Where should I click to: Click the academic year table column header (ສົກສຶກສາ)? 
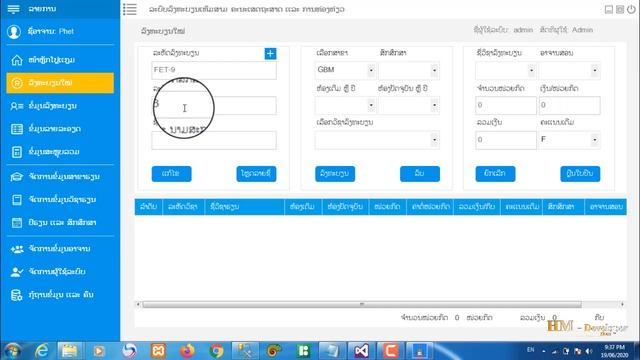tap(563, 207)
